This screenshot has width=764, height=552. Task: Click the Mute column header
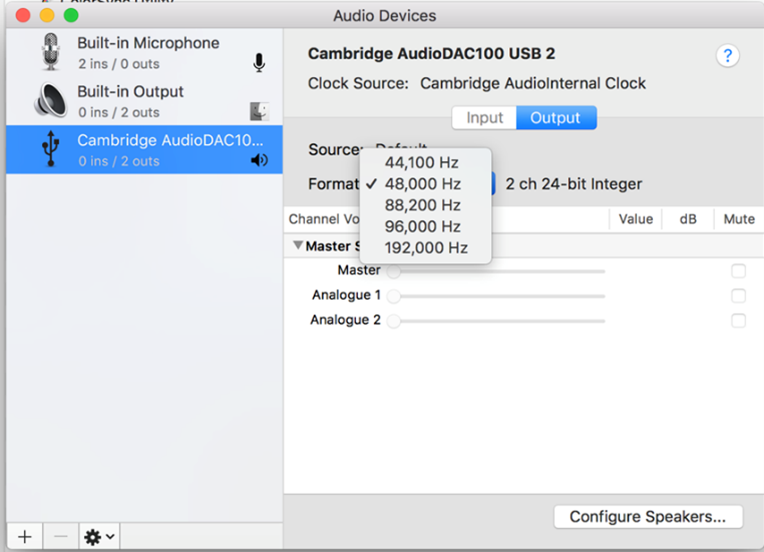[x=739, y=219]
